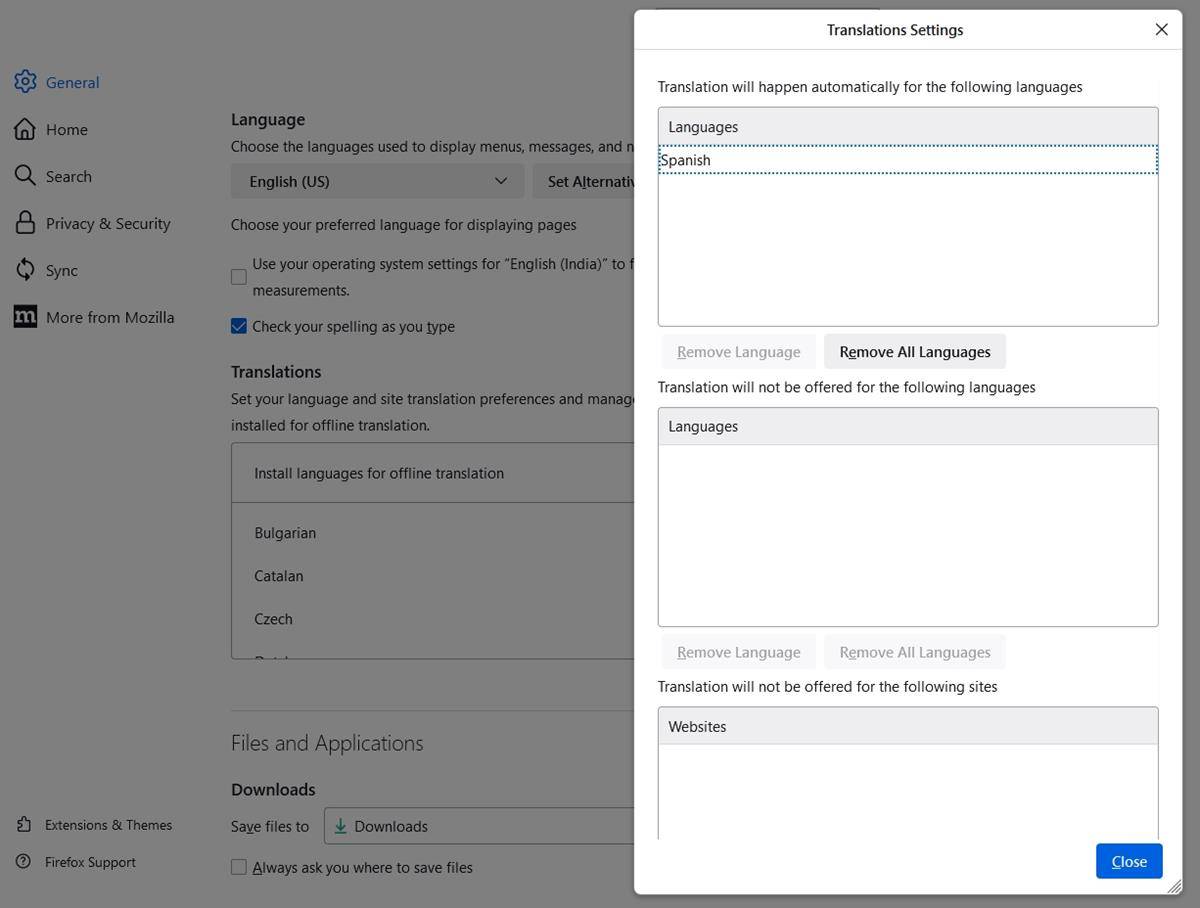The image size is (1200, 908).
Task: Select Czech in offline translation list
Action: coord(273,619)
